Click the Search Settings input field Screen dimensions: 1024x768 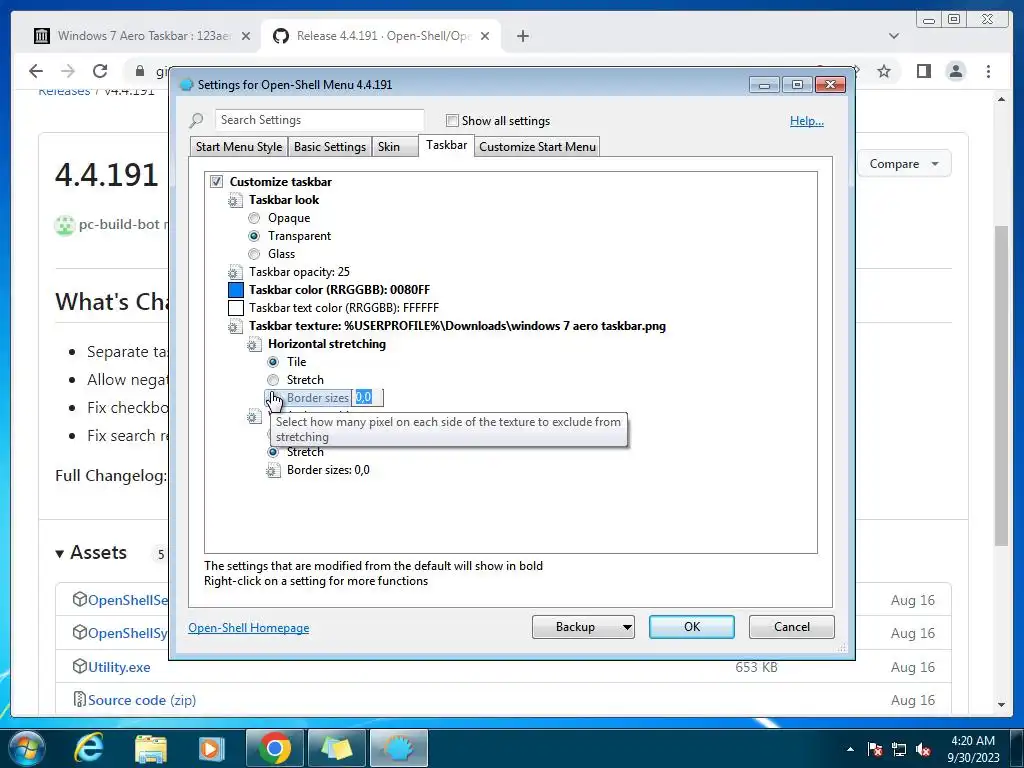click(319, 120)
